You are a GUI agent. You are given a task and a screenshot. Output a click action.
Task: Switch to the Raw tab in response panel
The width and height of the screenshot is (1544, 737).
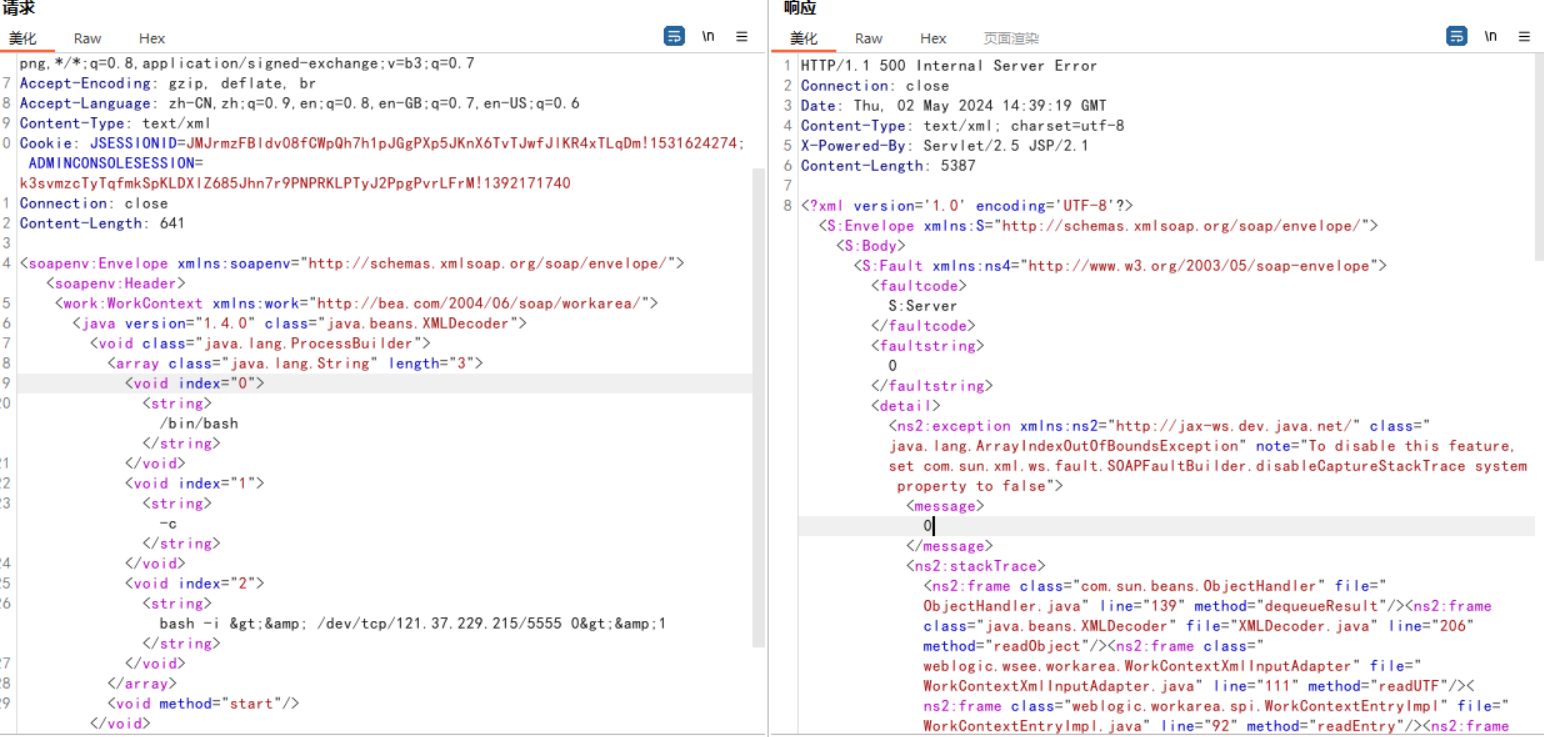(x=868, y=38)
